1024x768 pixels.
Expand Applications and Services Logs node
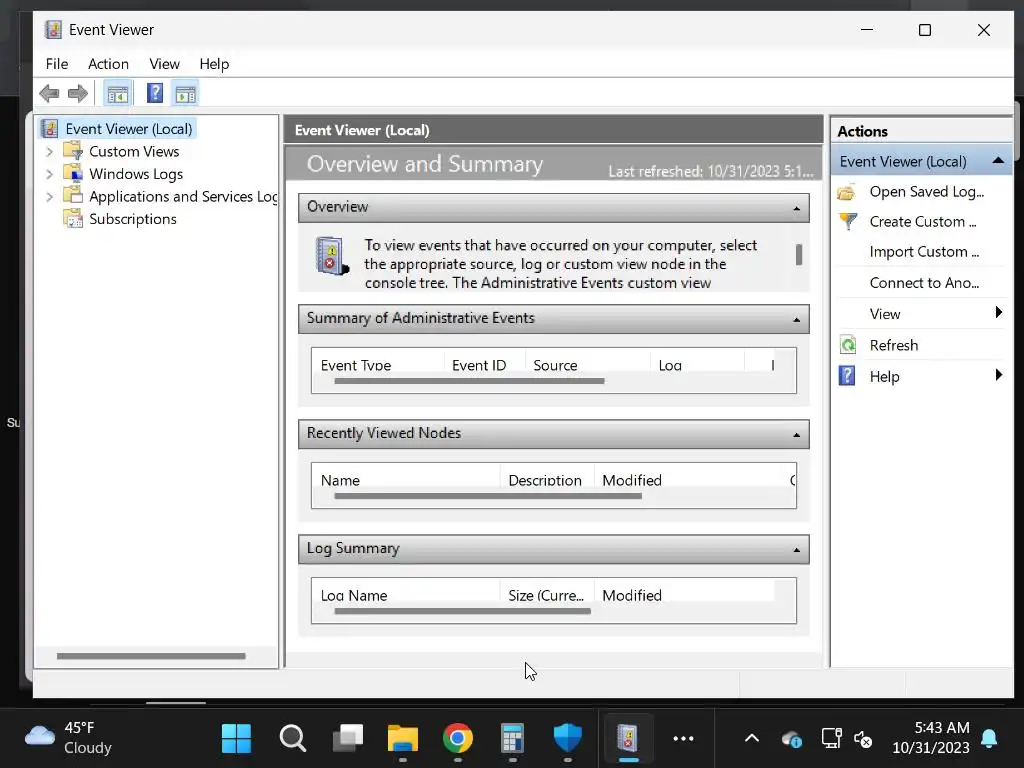point(50,197)
